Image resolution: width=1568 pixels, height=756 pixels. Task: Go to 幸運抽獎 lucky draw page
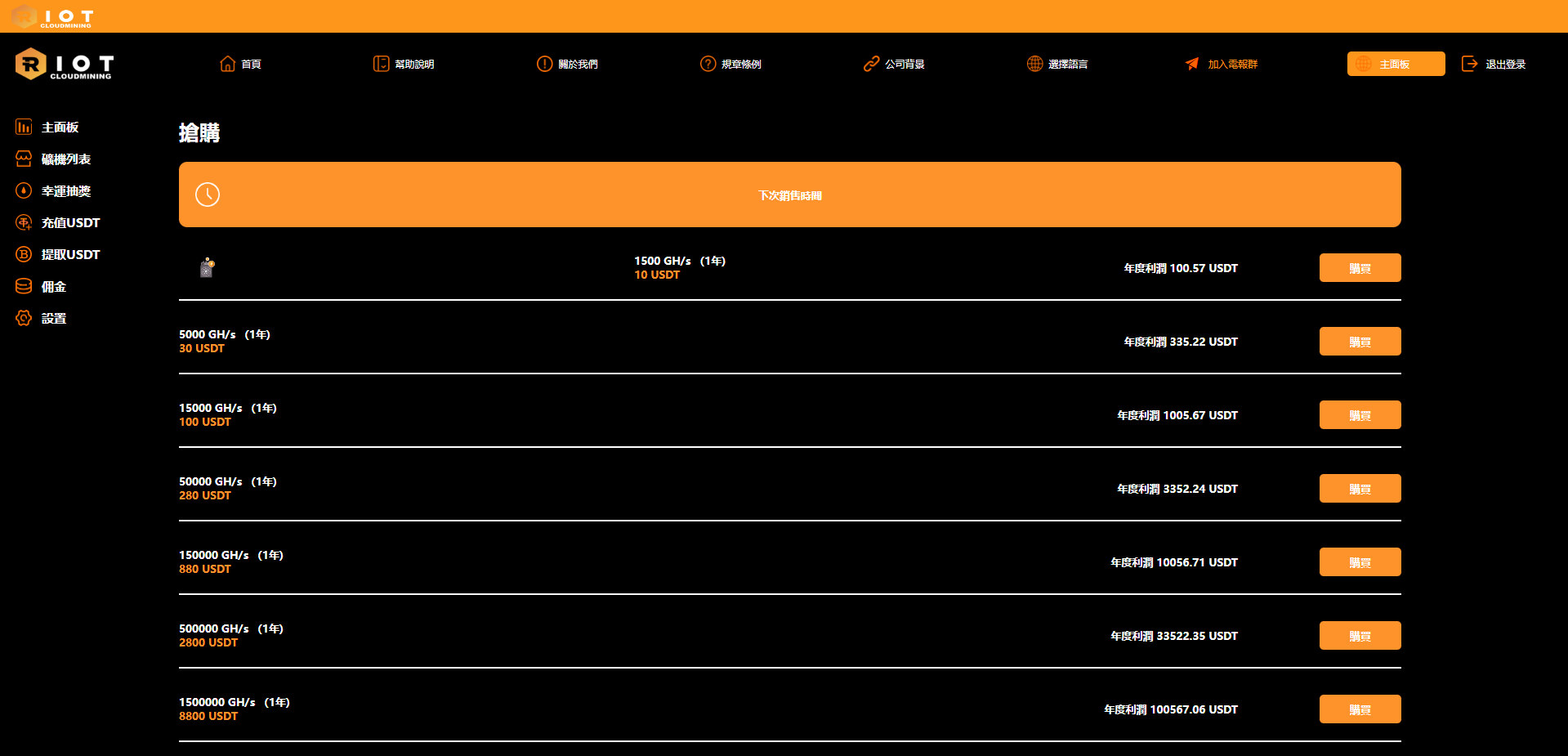[x=65, y=191]
